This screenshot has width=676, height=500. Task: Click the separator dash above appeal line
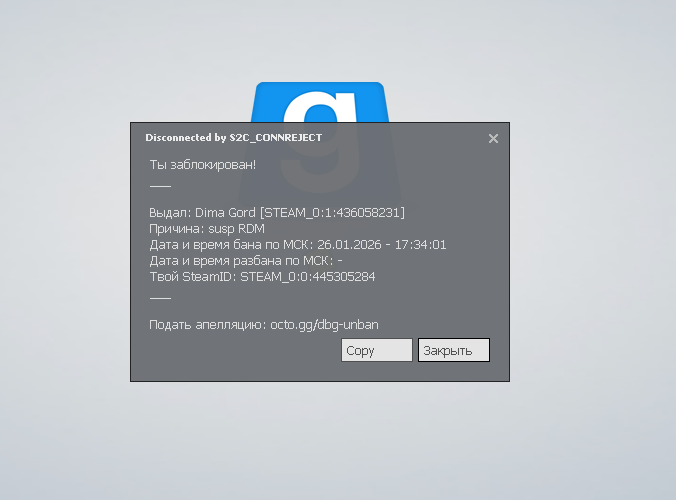[160, 298]
